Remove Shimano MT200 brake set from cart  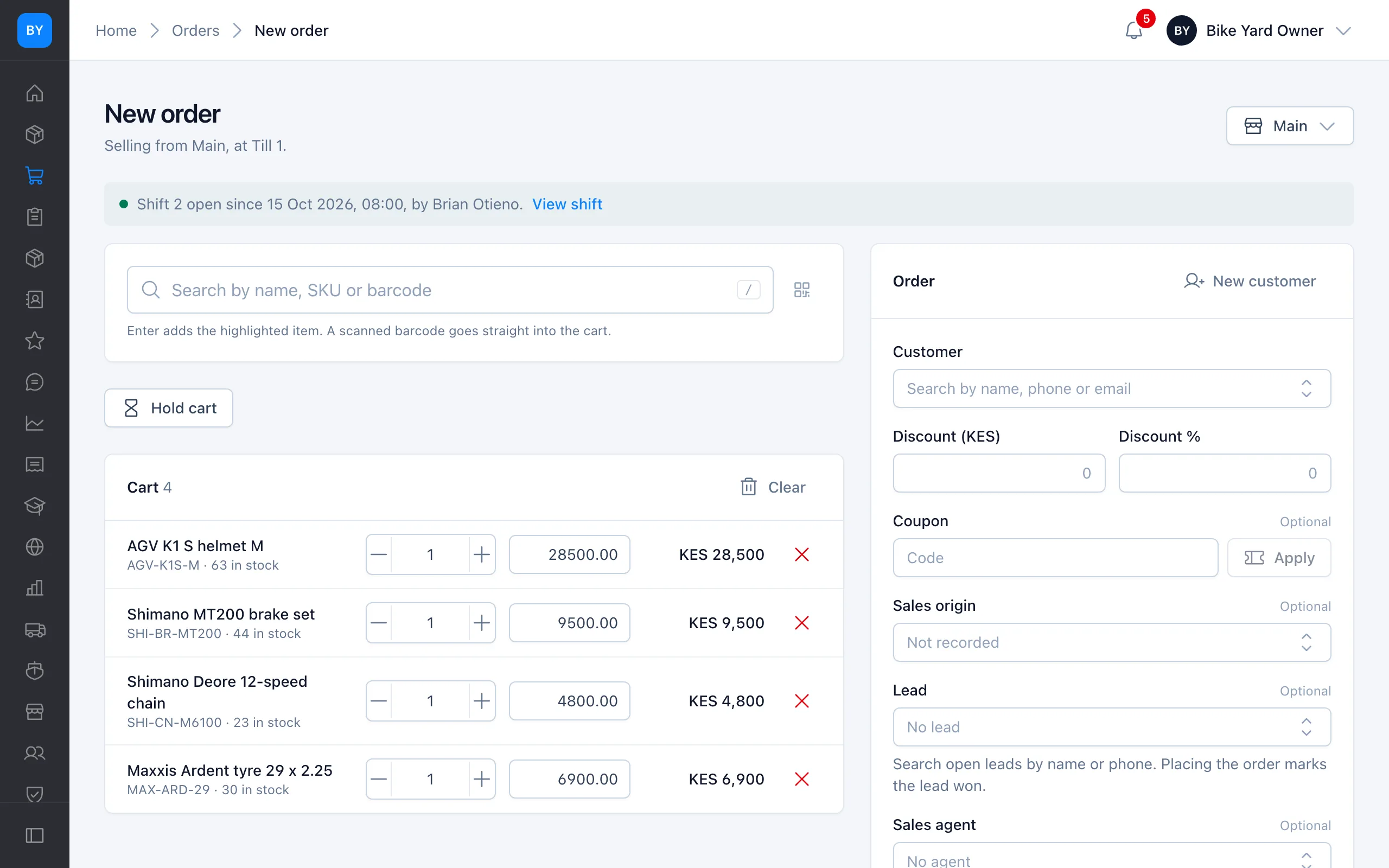tap(802, 623)
